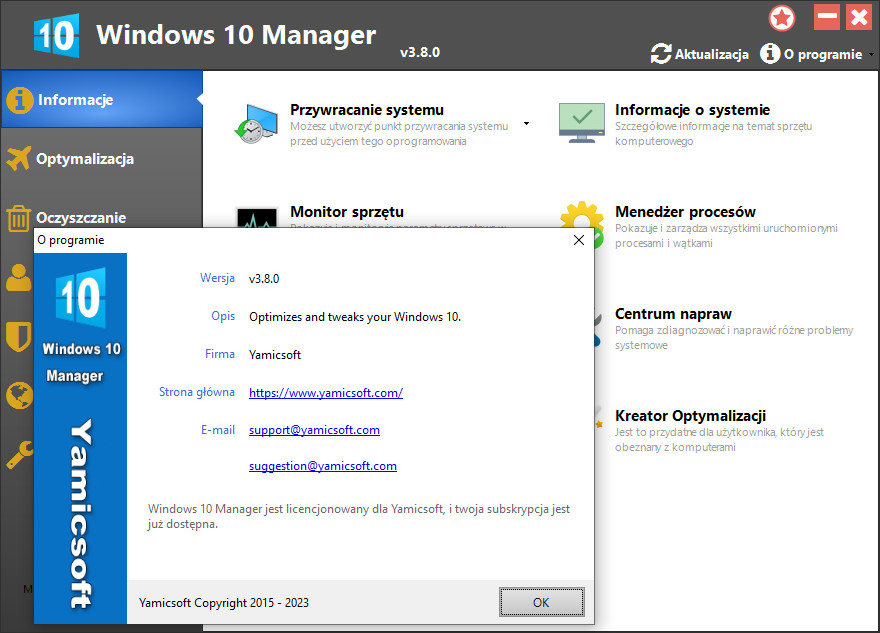Open the shield security sidebar section

click(19, 337)
